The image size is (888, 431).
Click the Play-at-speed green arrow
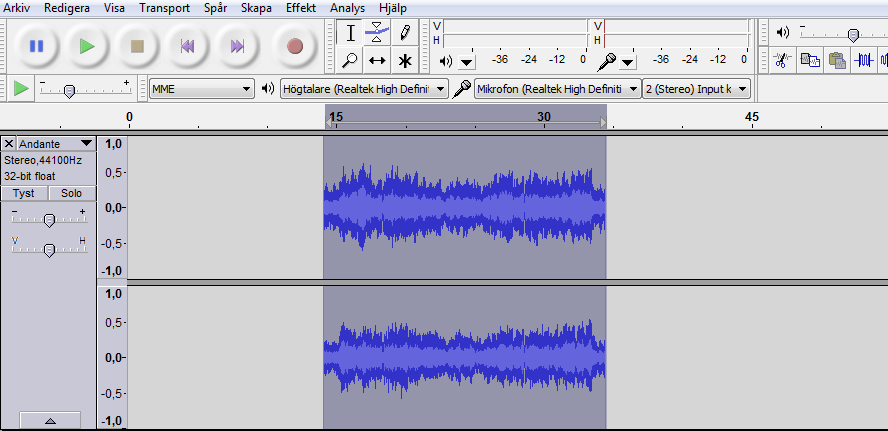coord(21,88)
